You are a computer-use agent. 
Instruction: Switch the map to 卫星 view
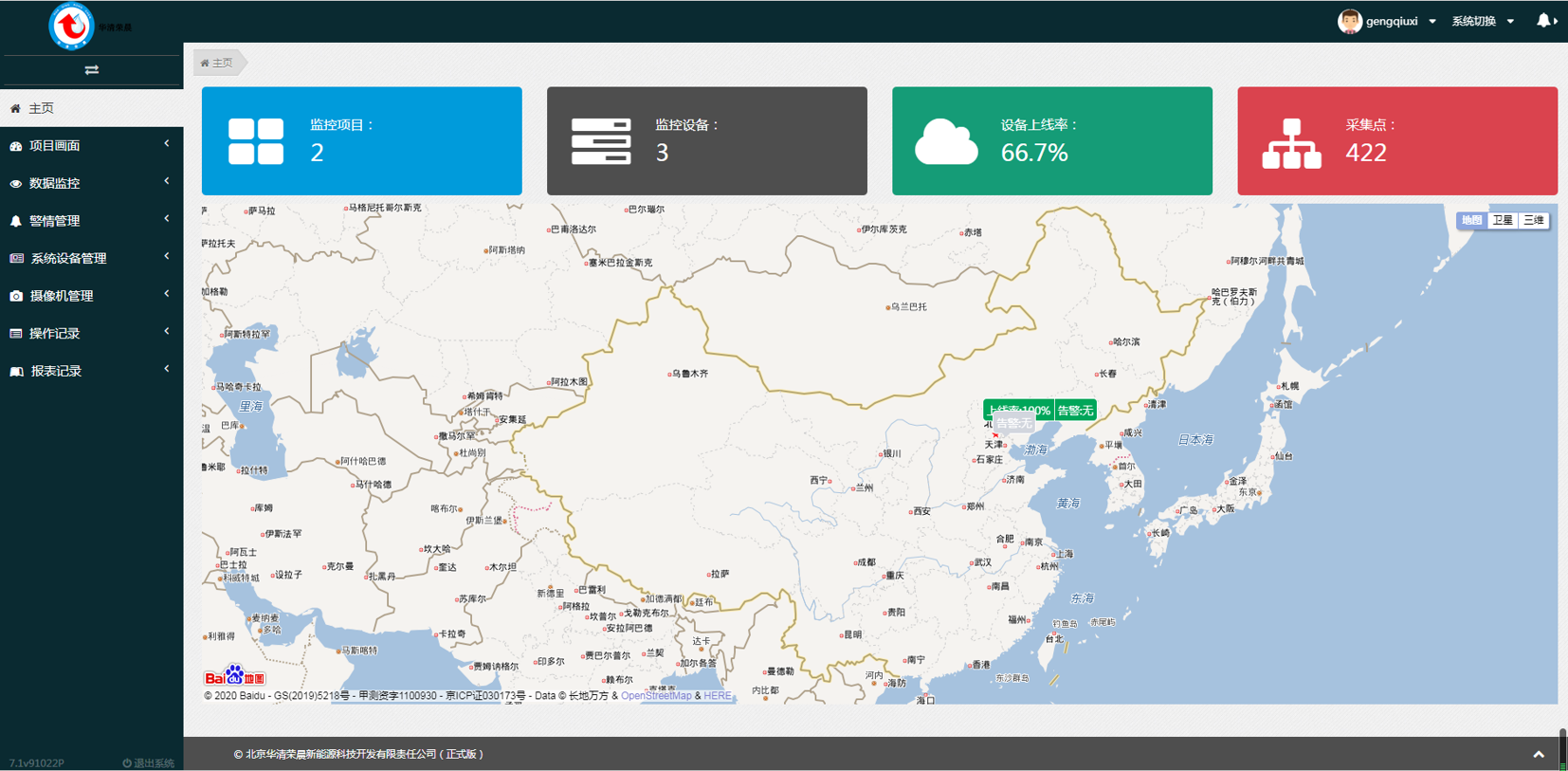pos(1503,220)
